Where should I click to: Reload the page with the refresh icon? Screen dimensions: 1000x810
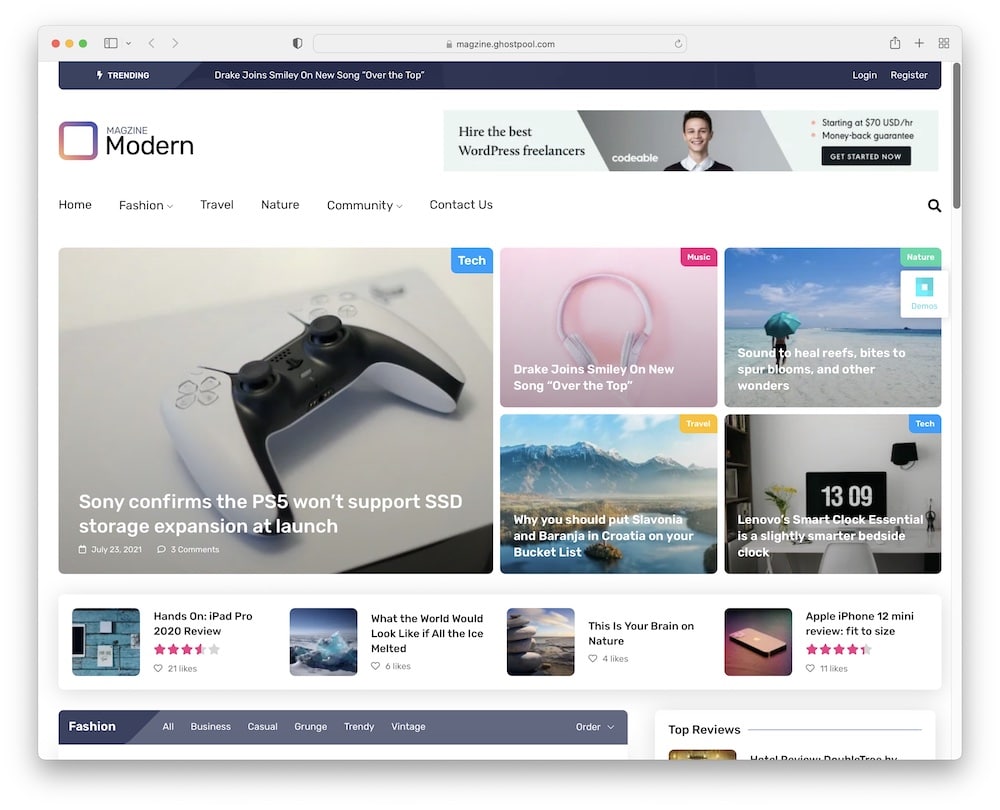[x=678, y=43]
